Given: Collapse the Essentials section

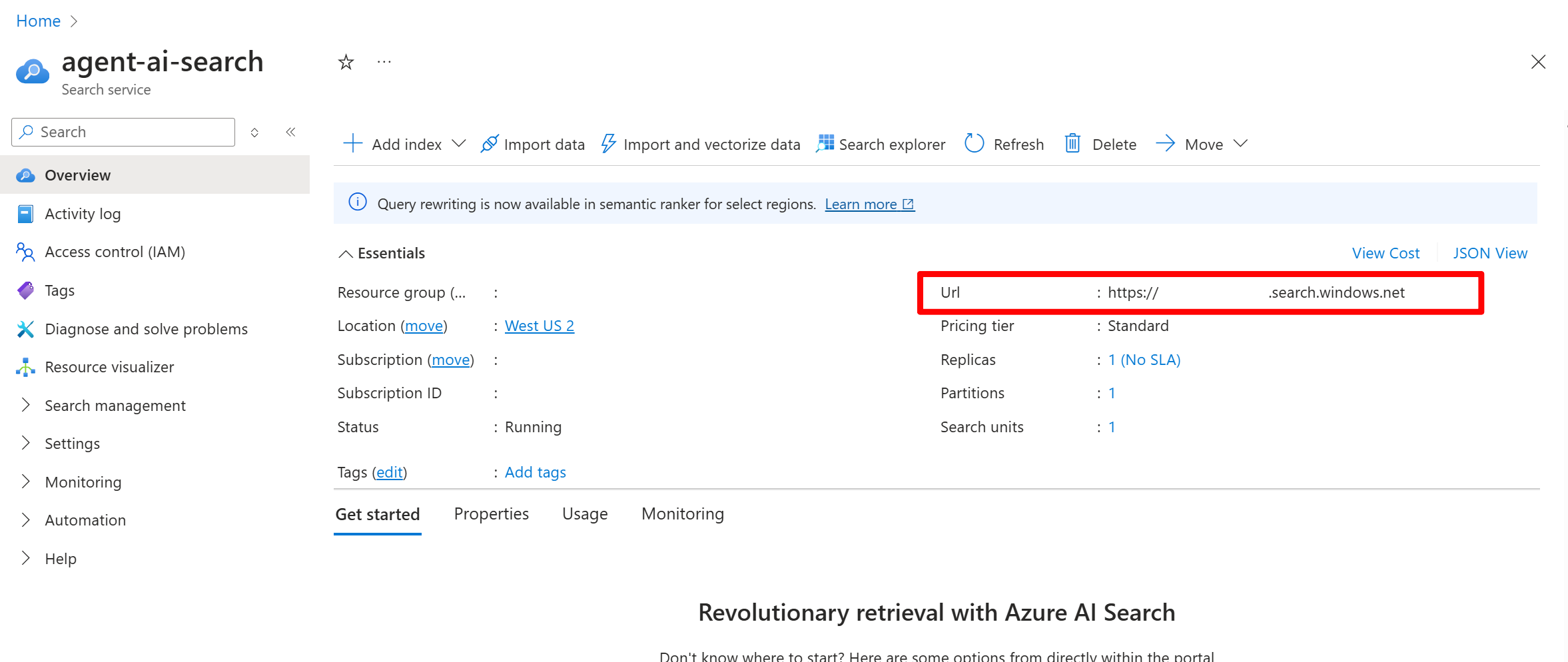Looking at the screenshot, I should 346,253.
